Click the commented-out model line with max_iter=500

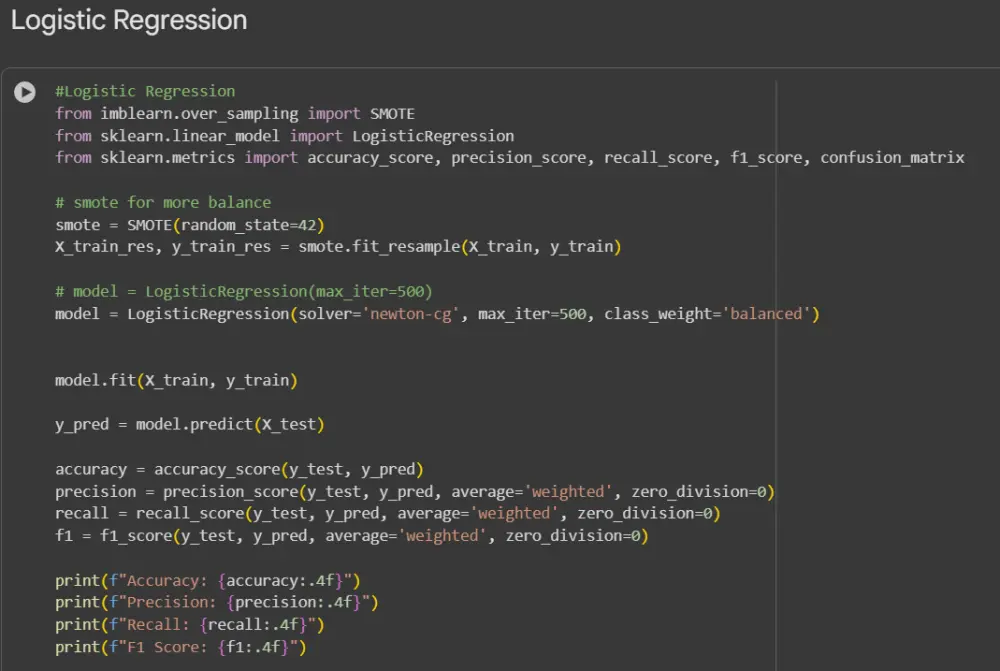[244, 291]
